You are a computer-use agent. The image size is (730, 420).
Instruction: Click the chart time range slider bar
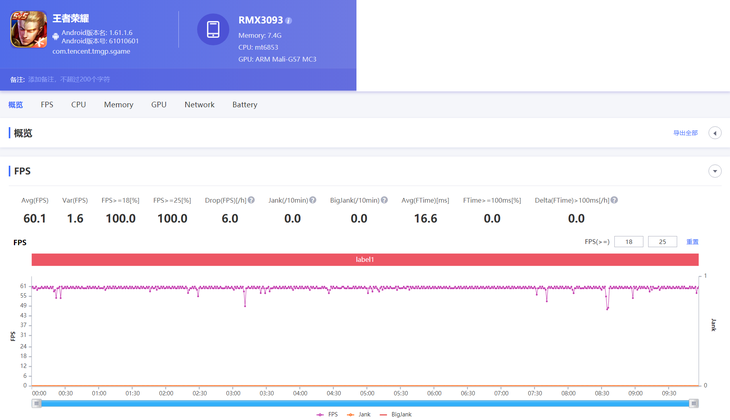(x=365, y=402)
